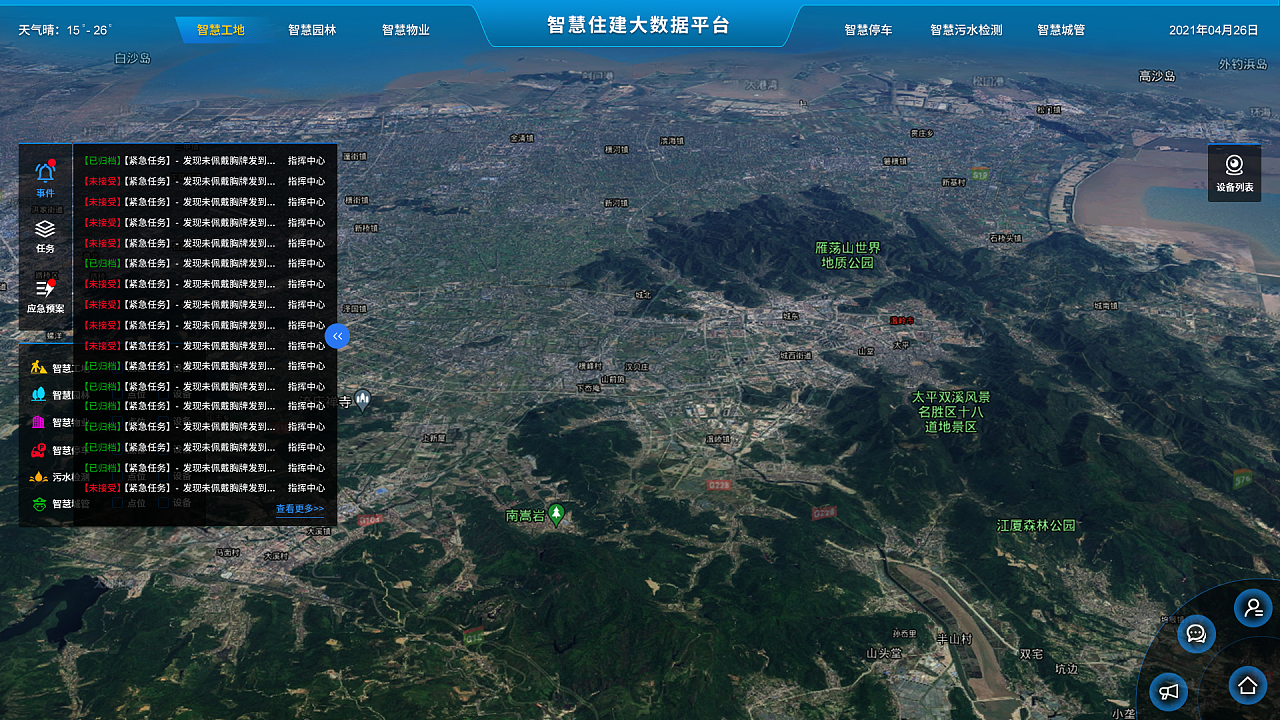Open the user profile round icon
This screenshot has height=720, width=1280.
1253,608
